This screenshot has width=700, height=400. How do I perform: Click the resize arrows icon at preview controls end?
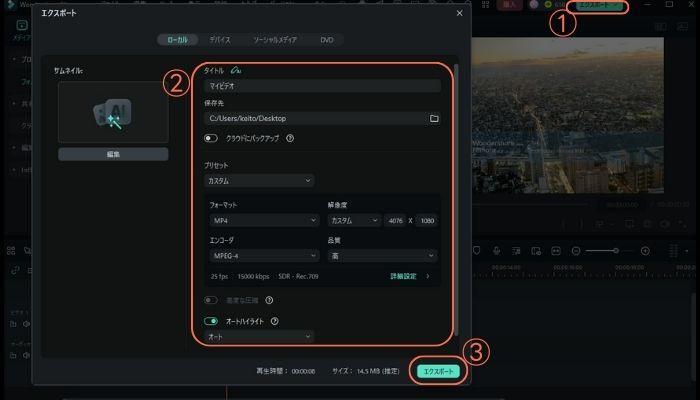[683, 224]
